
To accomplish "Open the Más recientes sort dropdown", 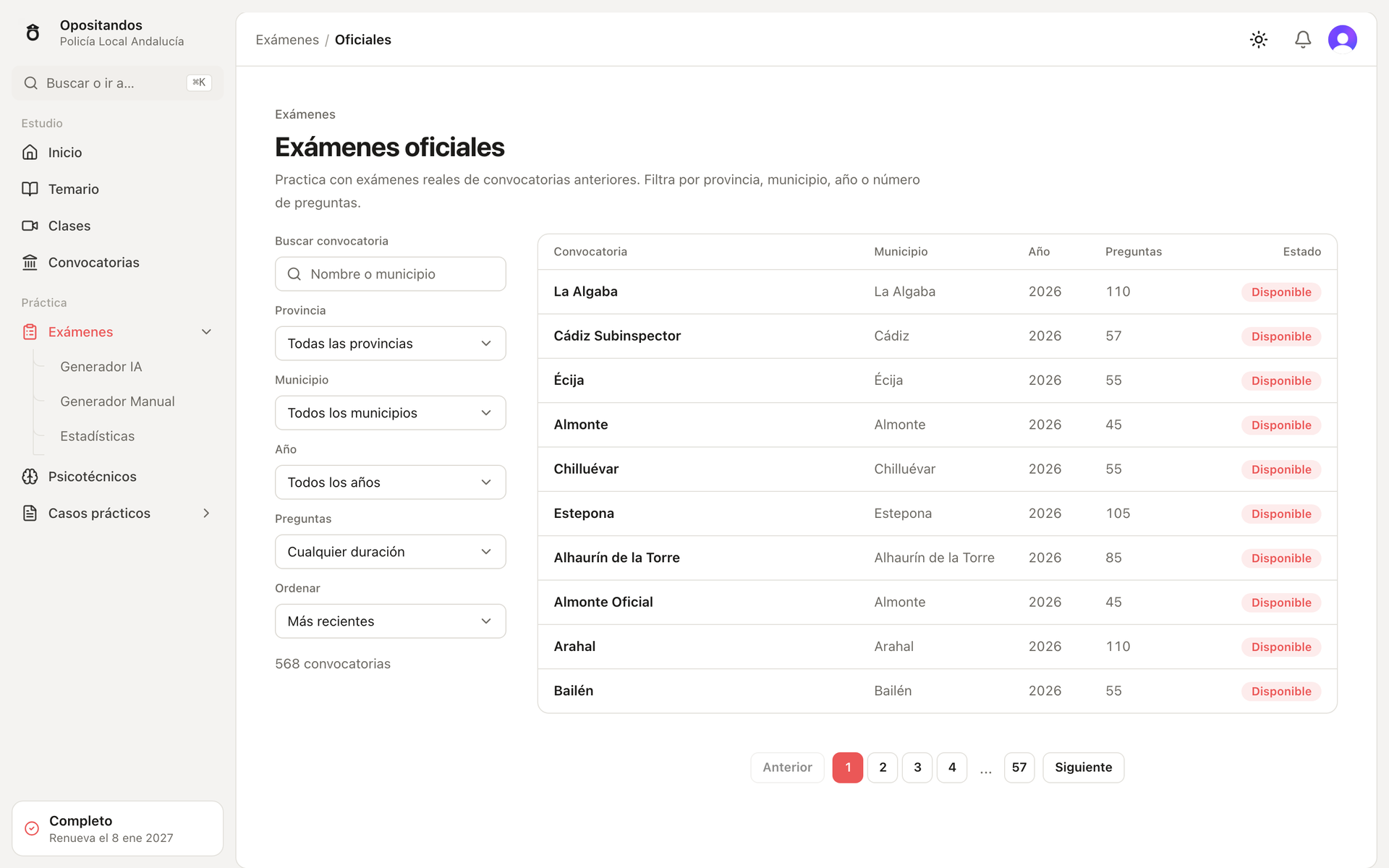I will (x=391, y=621).
